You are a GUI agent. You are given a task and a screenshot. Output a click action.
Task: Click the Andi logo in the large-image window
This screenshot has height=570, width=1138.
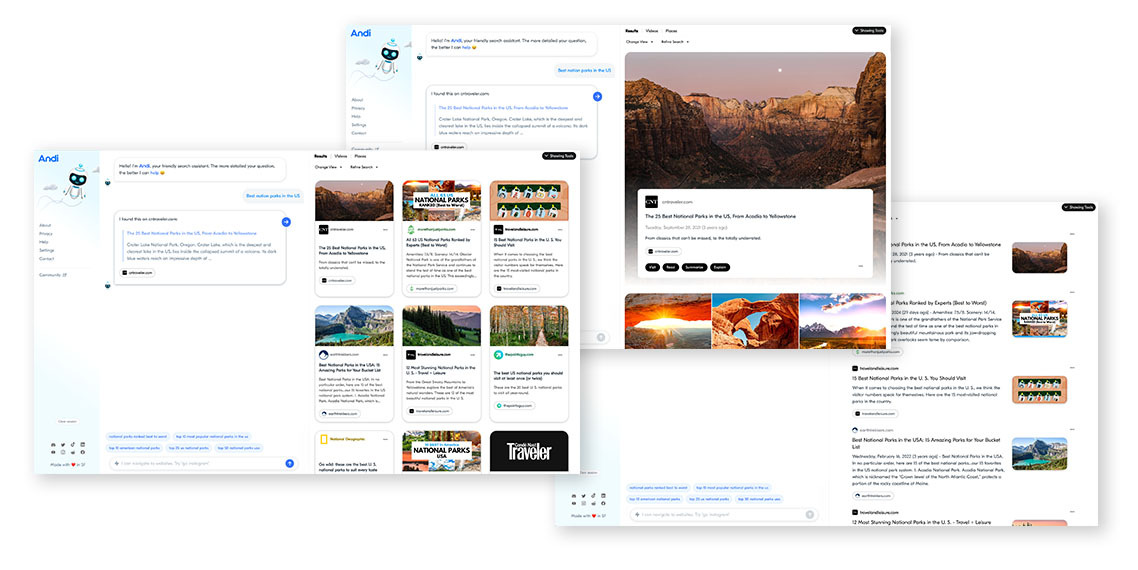point(361,33)
